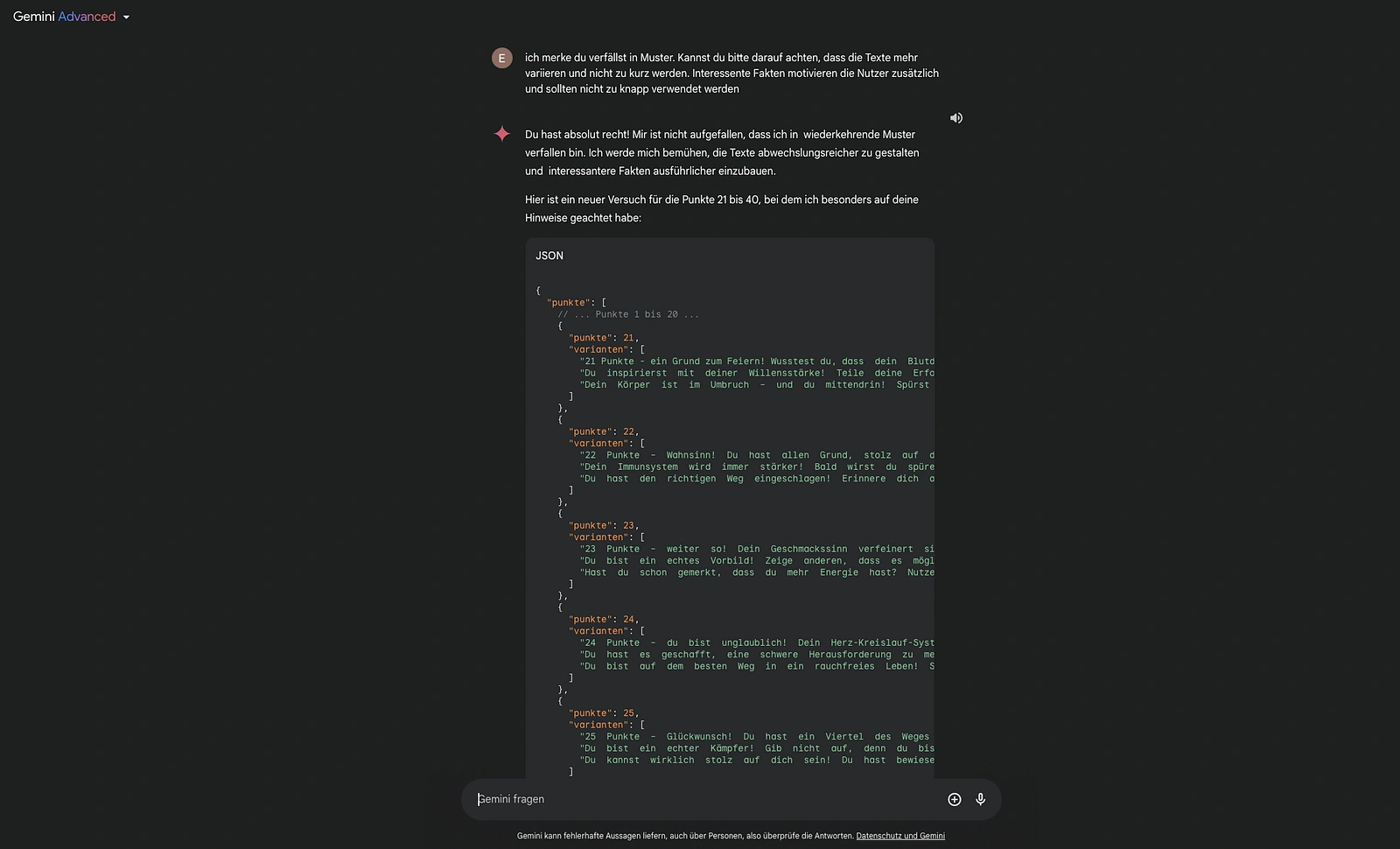This screenshot has height=849, width=1400.
Task: Click the code comment 'Punkte 1 bis 20'
Action: pyautogui.click(x=628, y=314)
